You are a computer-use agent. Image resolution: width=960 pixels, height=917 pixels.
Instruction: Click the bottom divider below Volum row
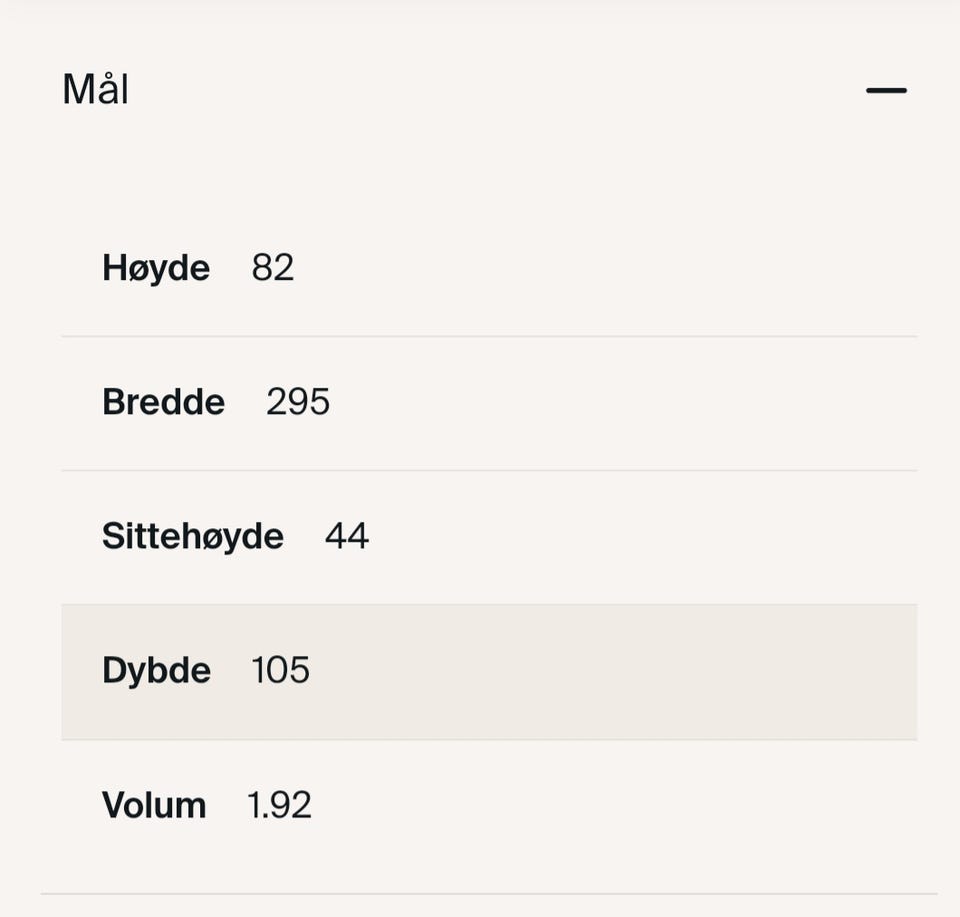[489, 894]
